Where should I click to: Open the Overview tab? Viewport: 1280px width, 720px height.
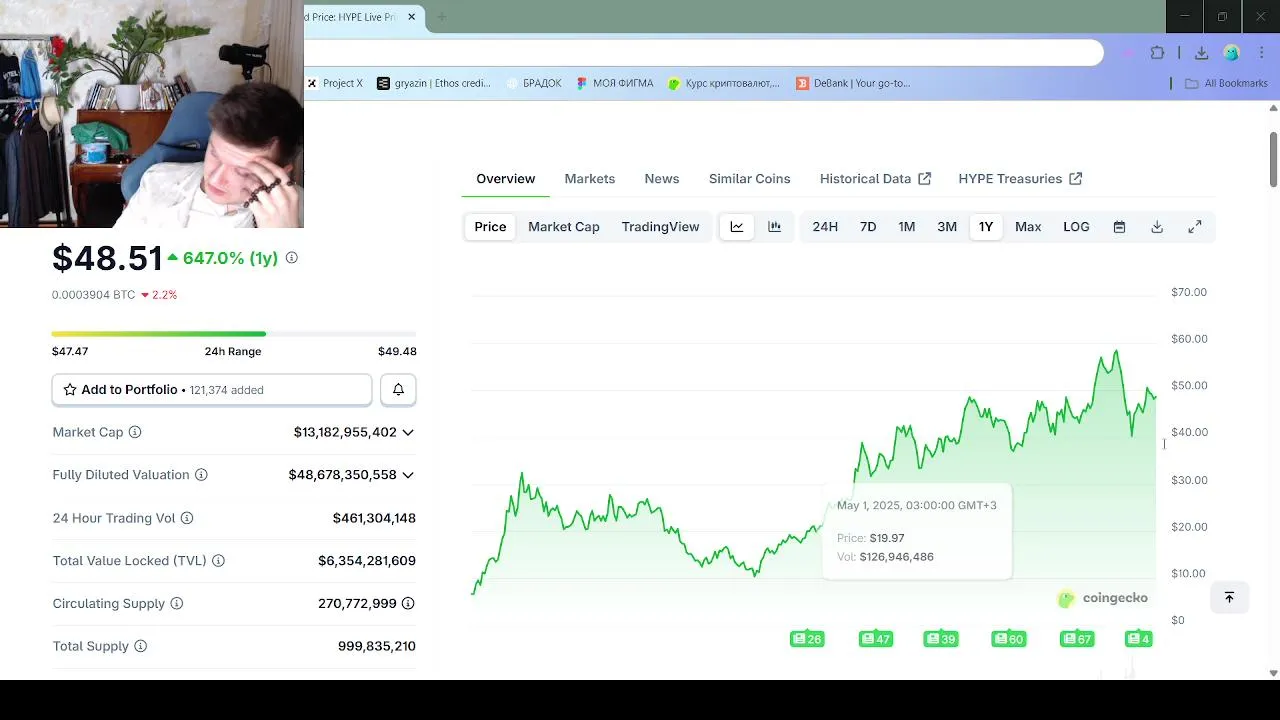505,179
